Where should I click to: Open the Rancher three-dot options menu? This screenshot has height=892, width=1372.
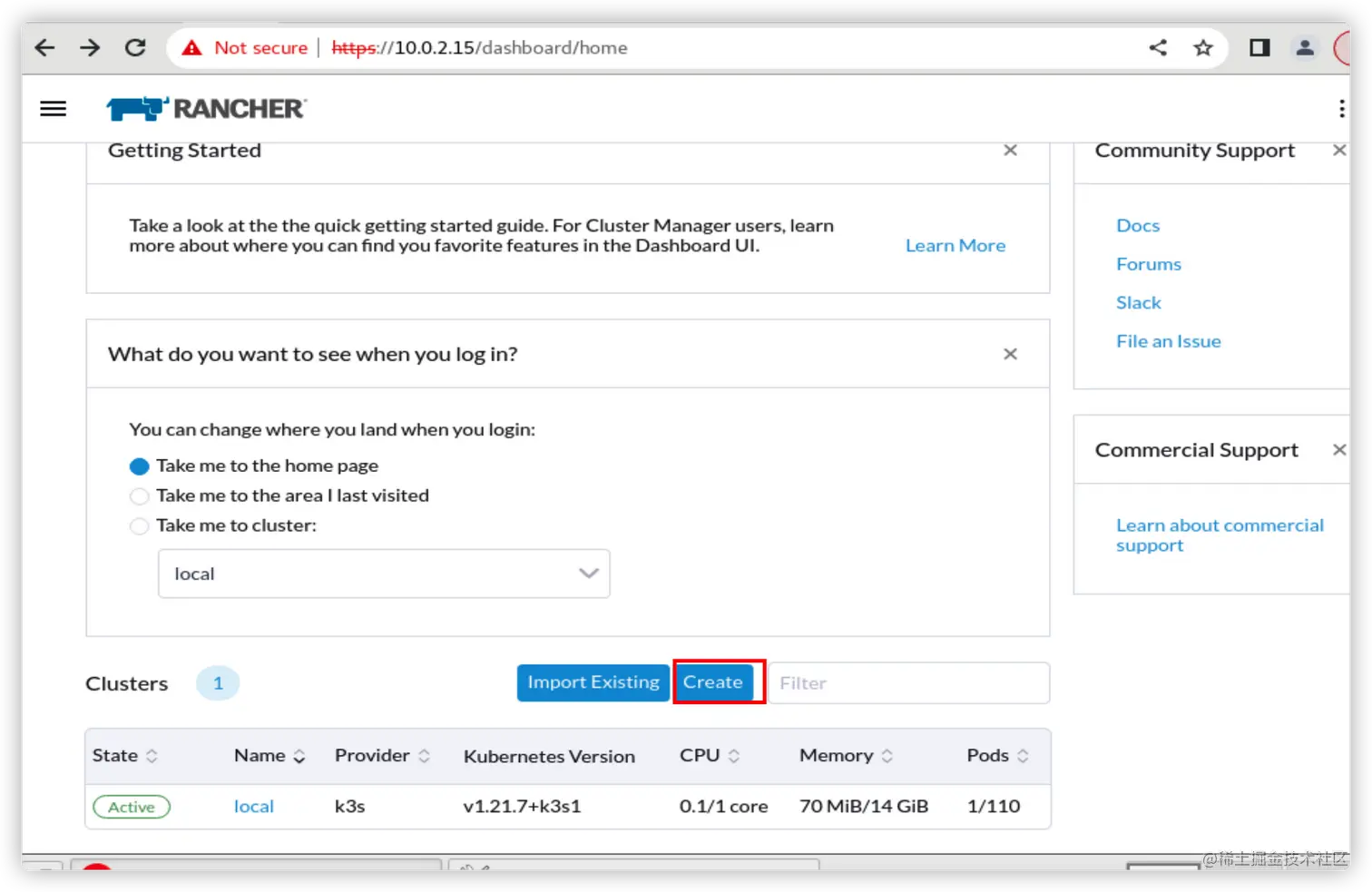[x=1341, y=109]
